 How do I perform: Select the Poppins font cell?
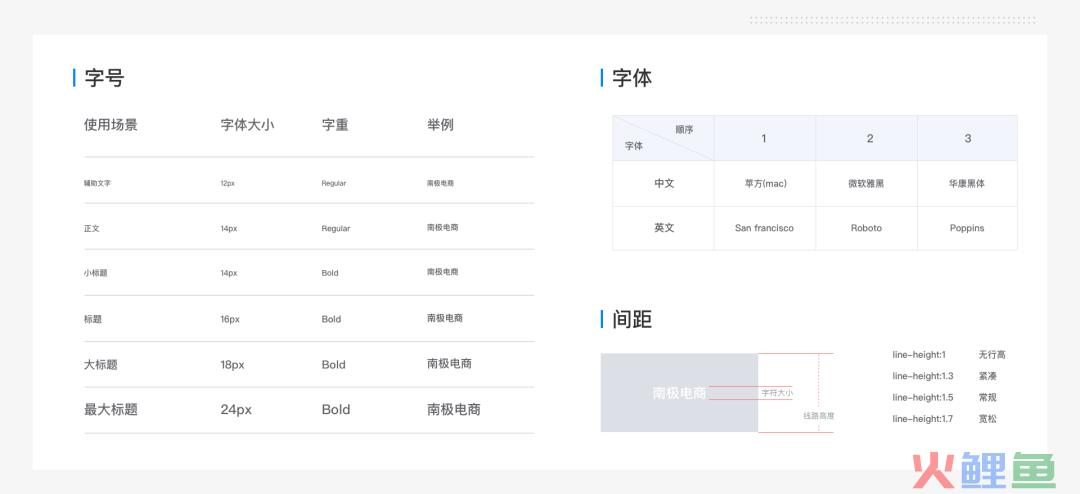(967, 228)
